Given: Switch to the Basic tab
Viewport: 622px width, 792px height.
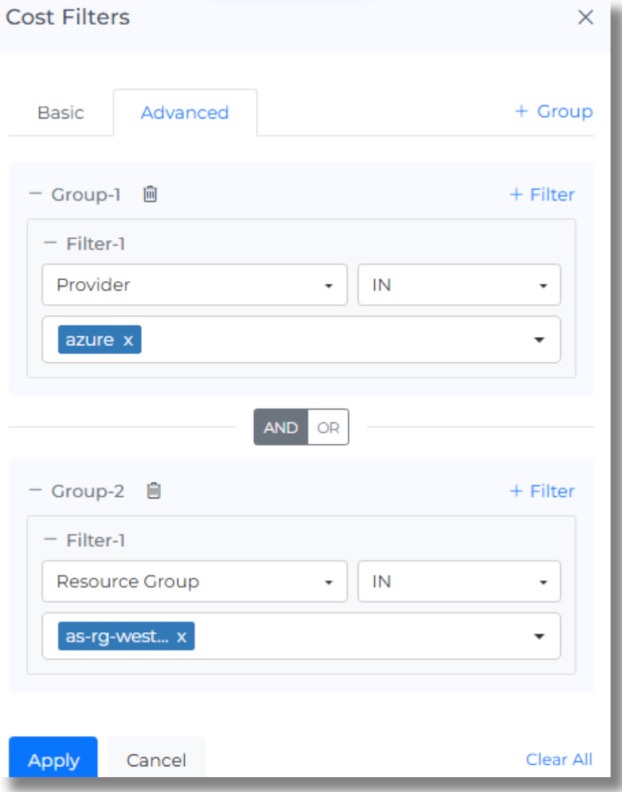Looking at the screenshot, I should [60, 113].
